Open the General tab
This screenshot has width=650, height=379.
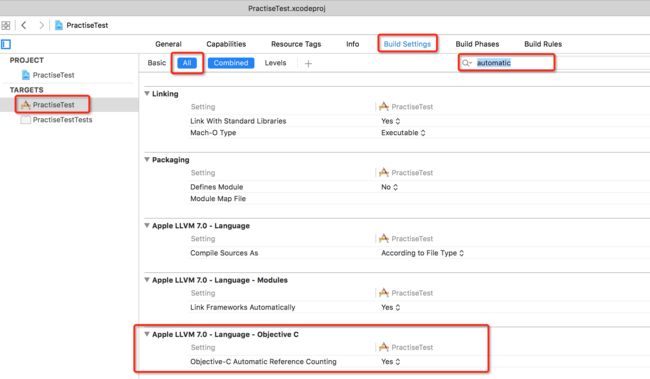[x=168, y=44]
